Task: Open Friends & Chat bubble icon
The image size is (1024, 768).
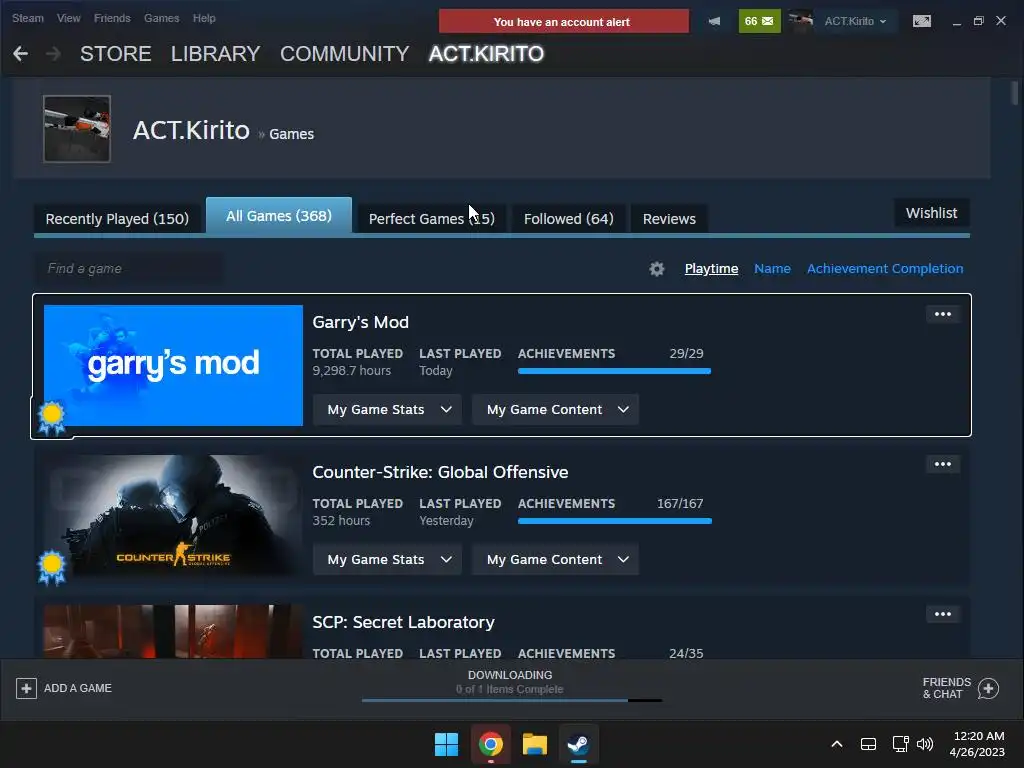Action: 988,688
